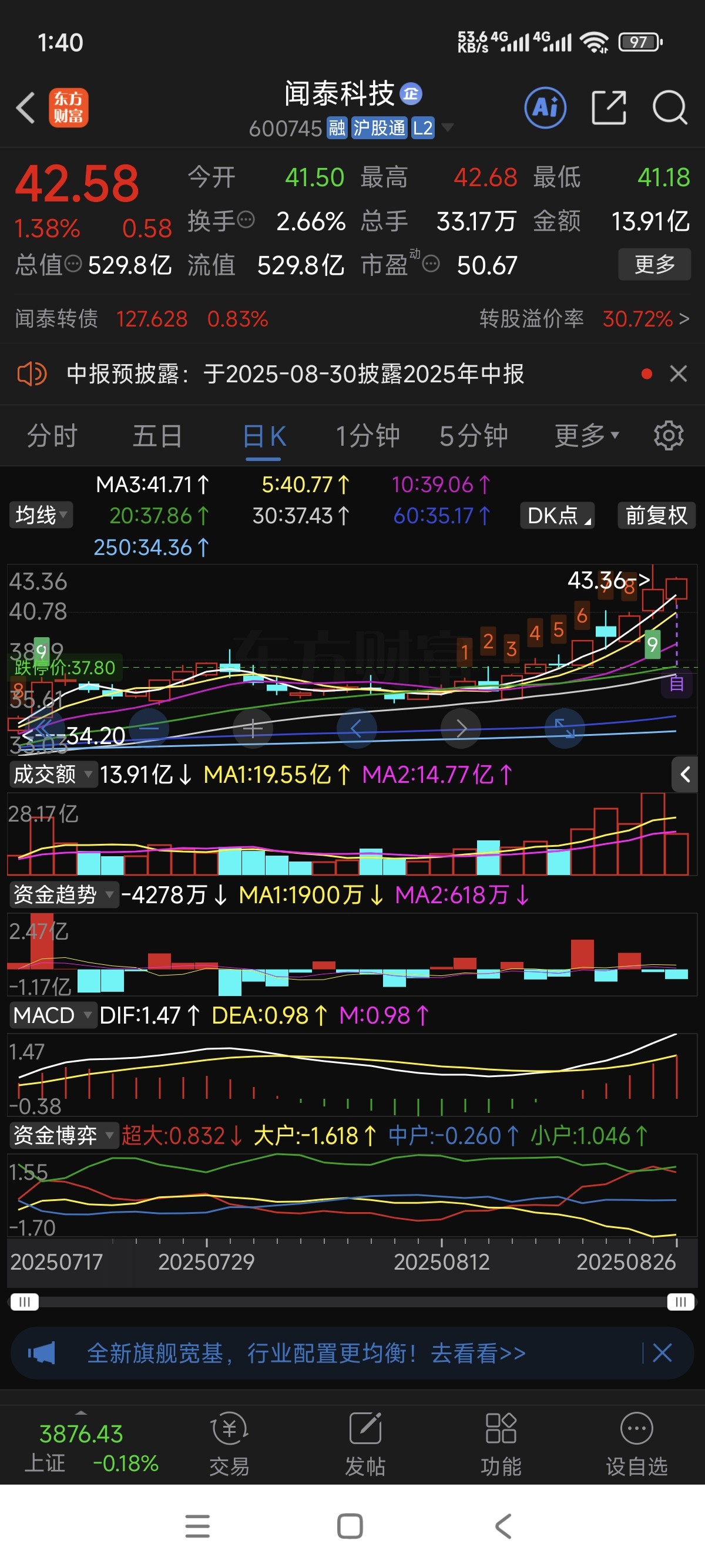
Task: Open 中报预披露 announcement text
Action: (296, 374)
